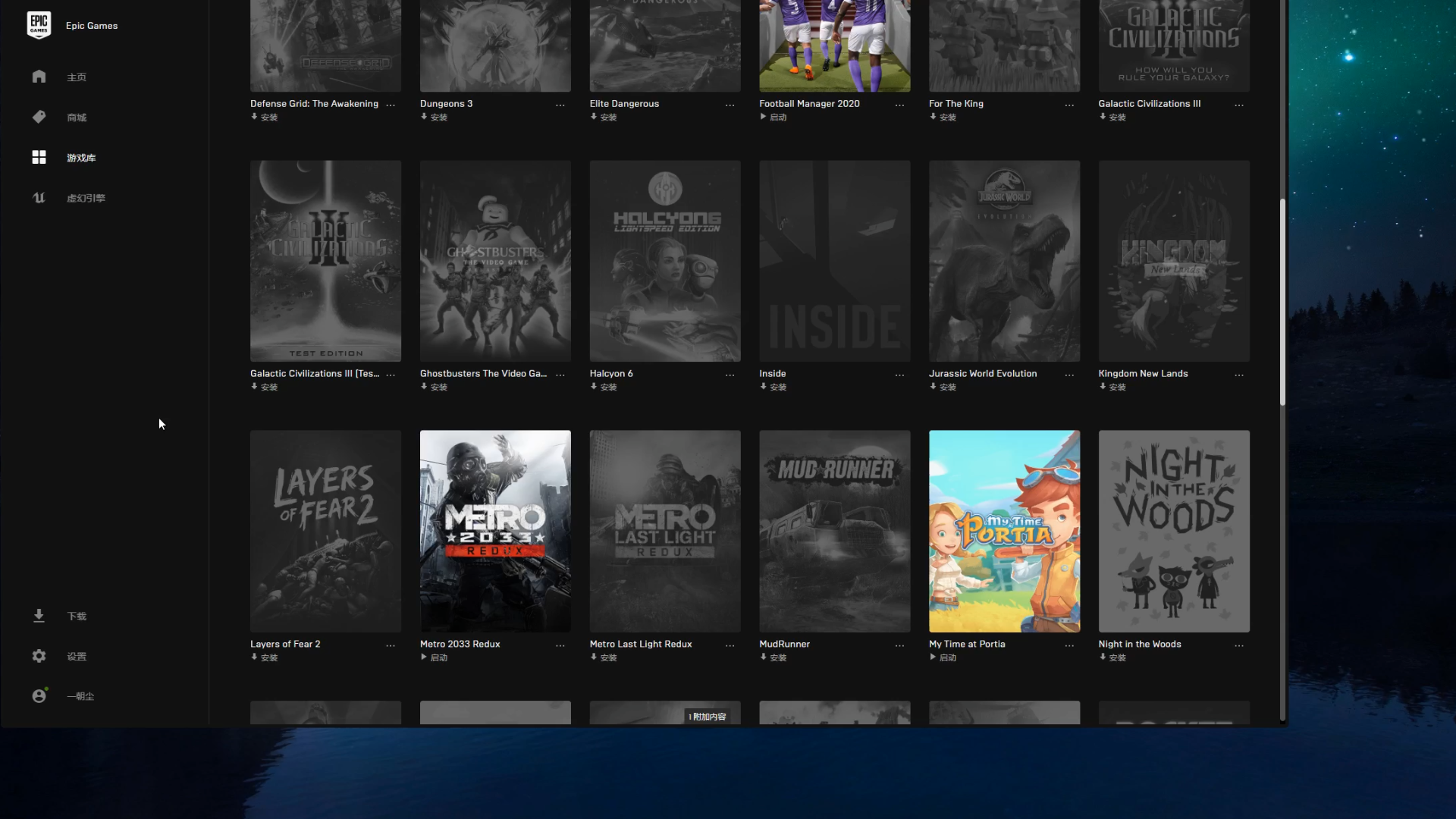This screenshot has height=819, width=1456.
Task: Open the 设置 settings menu item
Action: pos(77,657)
